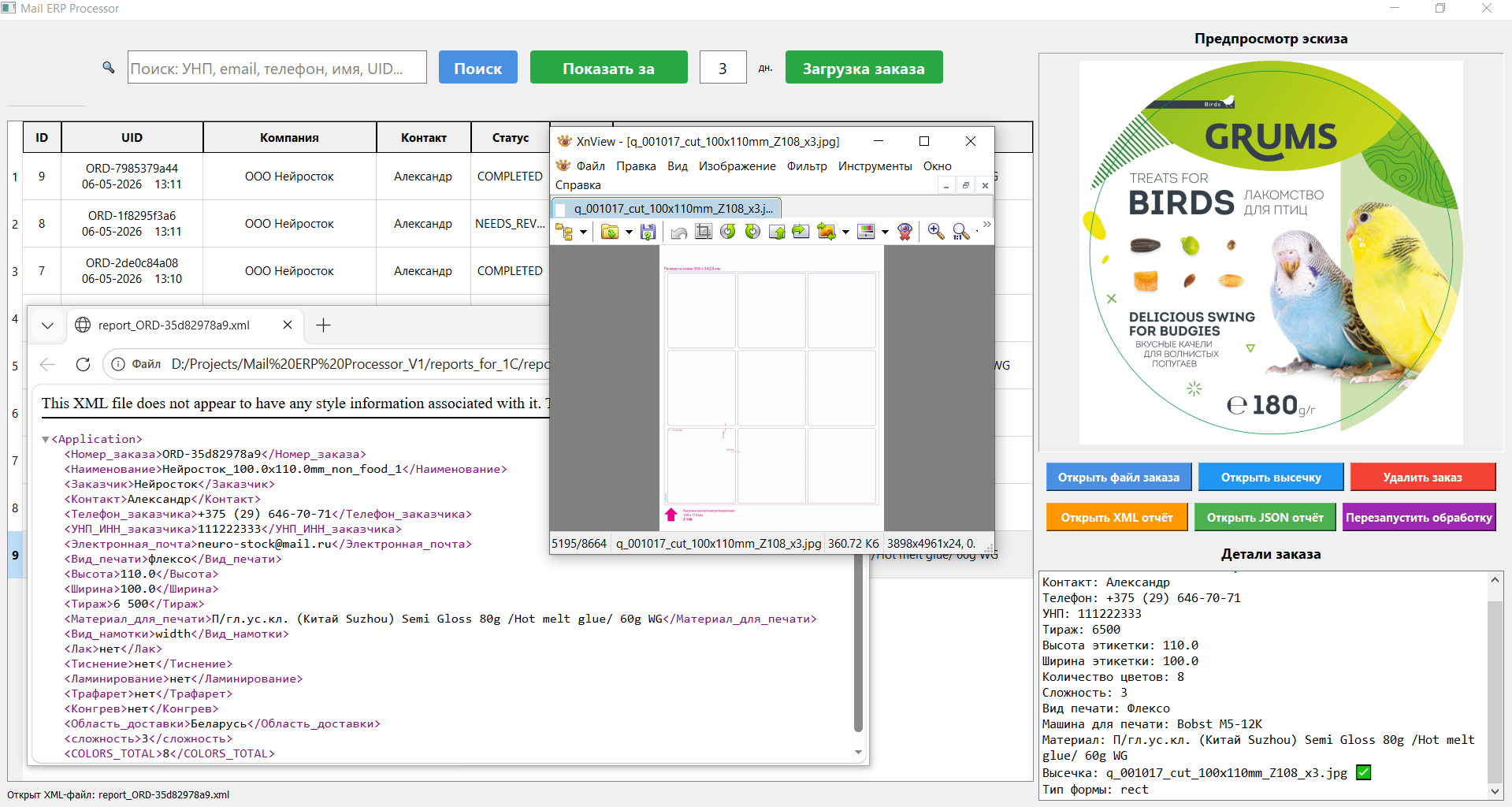Image resolution: width=1512 pixels, height=807 pixels.
Task: Click Открыть файл заказа button
Action: (x=1119, y=477)
